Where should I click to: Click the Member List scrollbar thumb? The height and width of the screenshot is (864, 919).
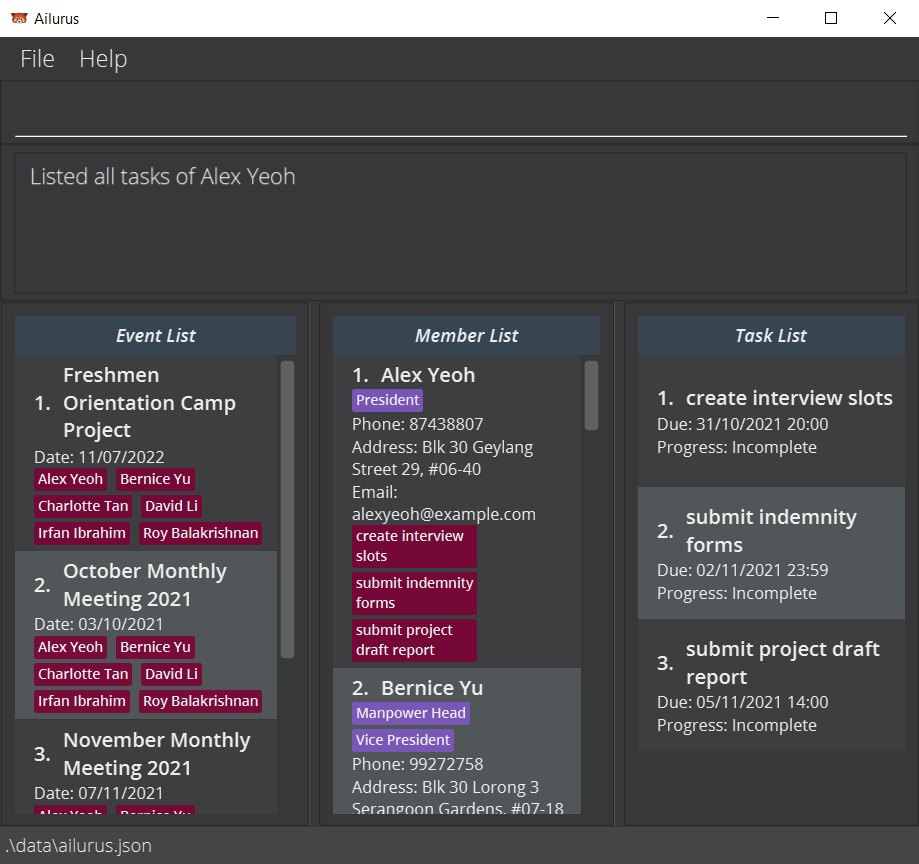tap(591, 395)
